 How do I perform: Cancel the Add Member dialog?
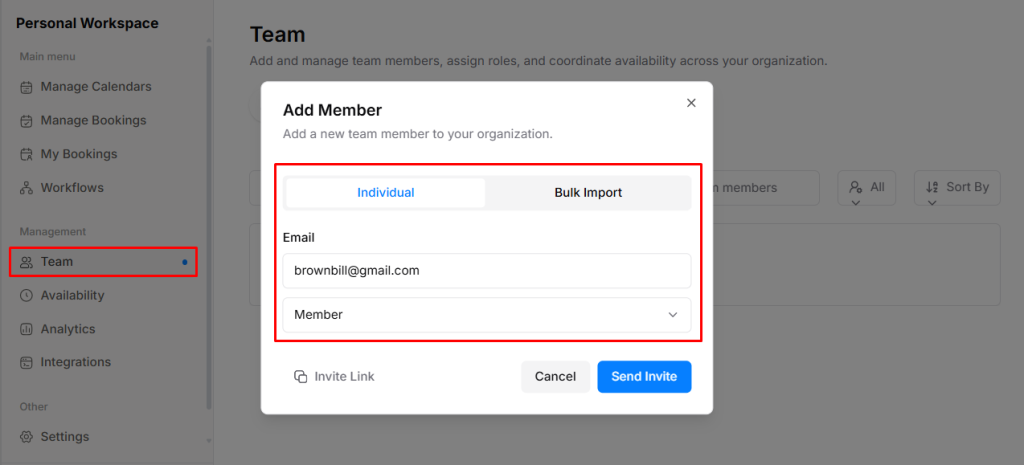(x=555, y=377)
